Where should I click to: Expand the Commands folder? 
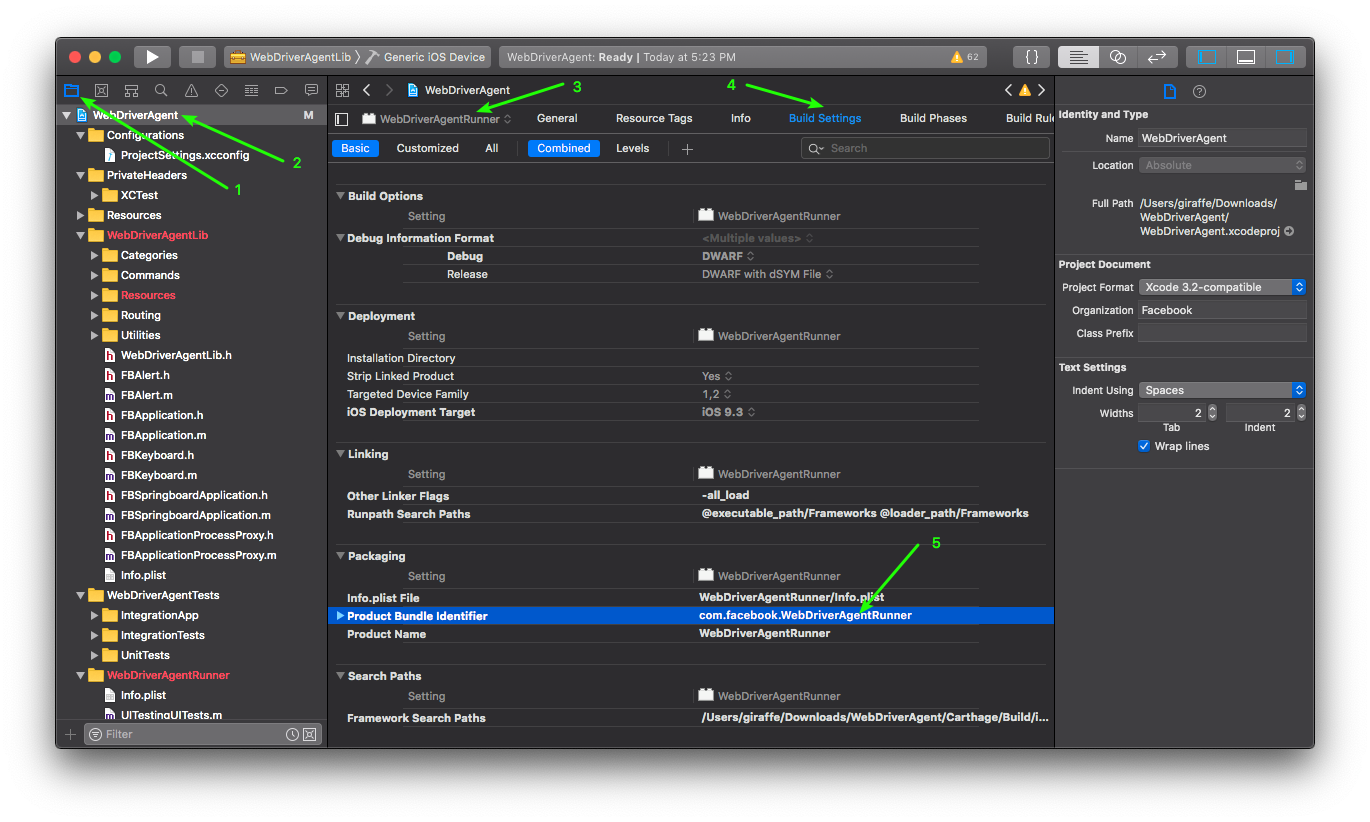tap(95, 275)
